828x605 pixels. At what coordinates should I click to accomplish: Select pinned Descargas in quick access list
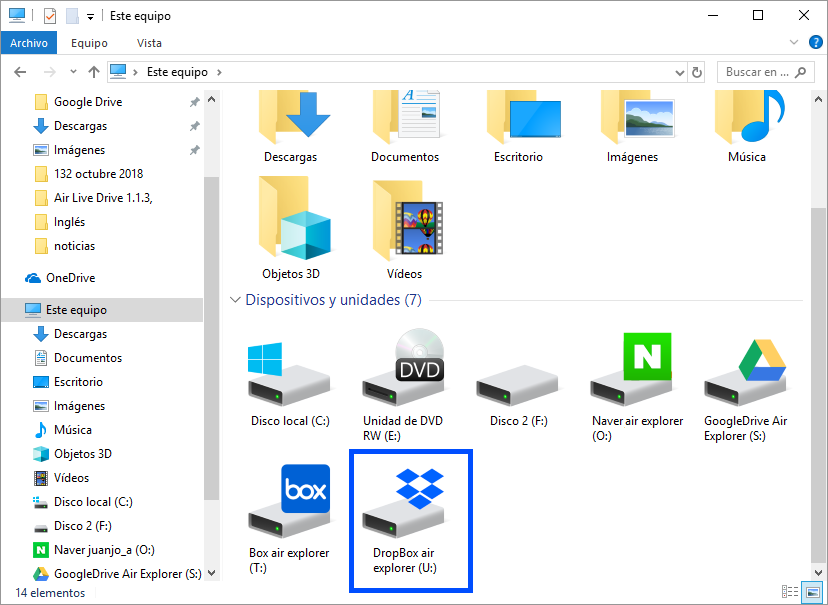(x=80, y=126)
